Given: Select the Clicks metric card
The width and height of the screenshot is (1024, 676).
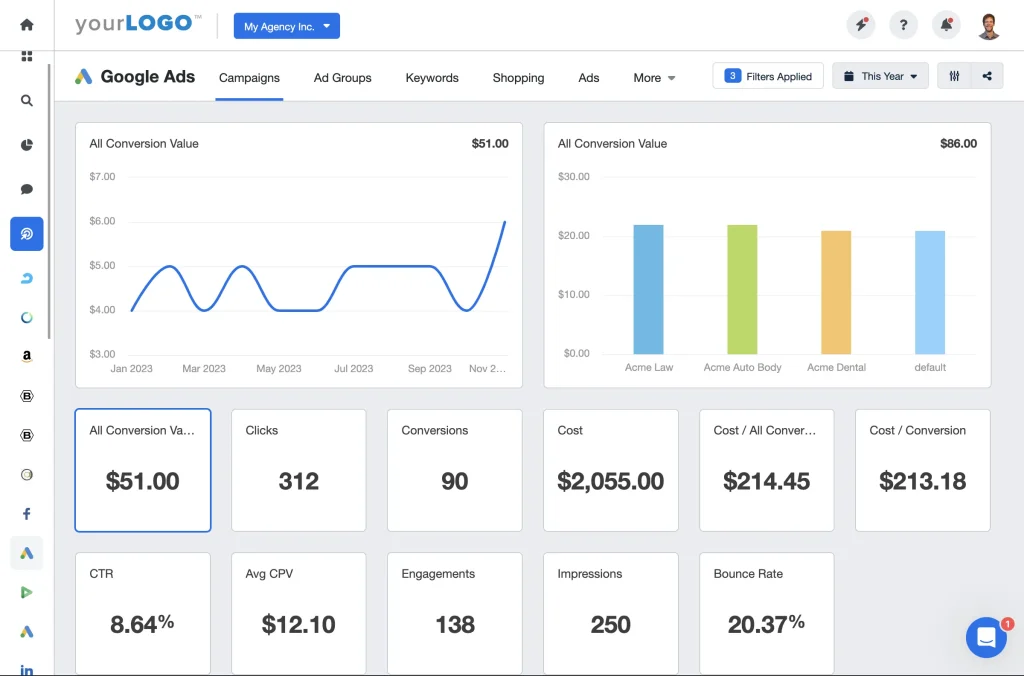Looking at the screenshot, I should [x=298, y=470].
